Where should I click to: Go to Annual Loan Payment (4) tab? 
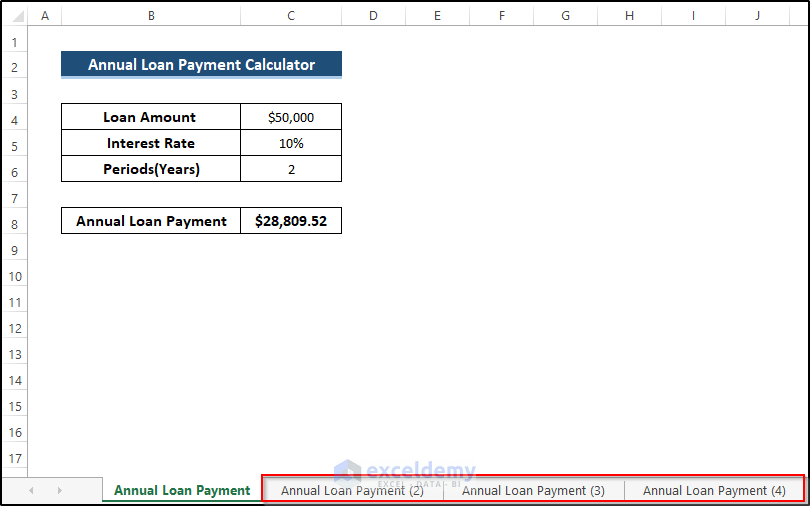coord(714,491)
